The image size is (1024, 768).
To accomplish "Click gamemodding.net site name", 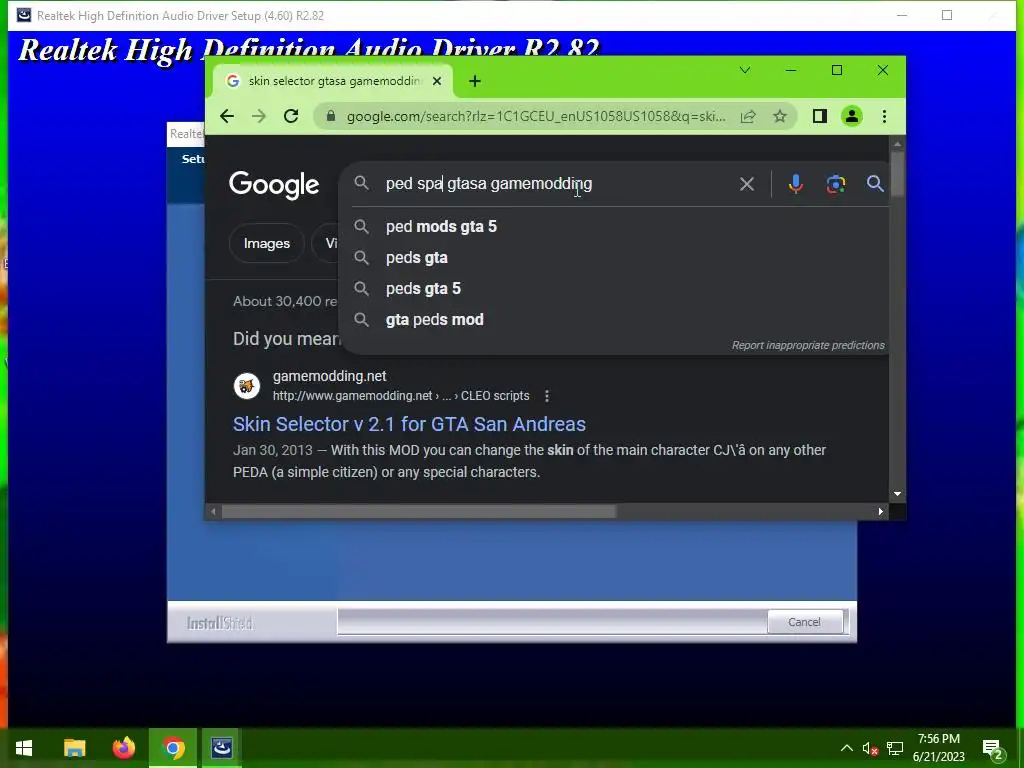I will (329, 376).
